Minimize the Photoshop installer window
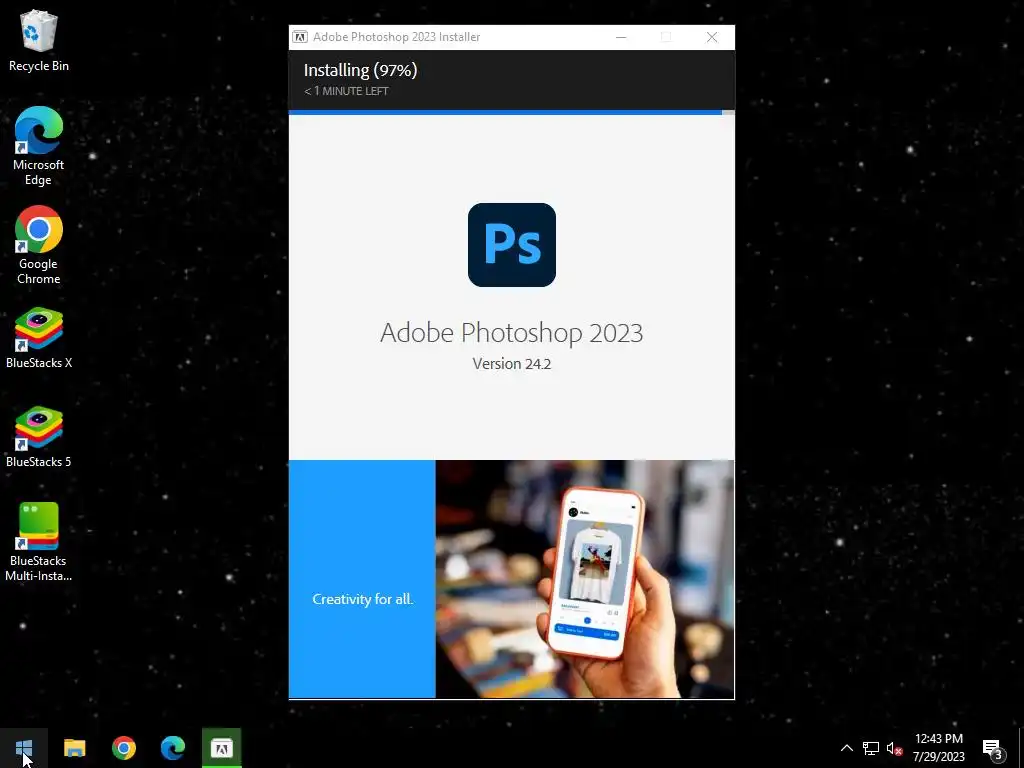The image size is (1024, 768). click(x=621, y=37)
